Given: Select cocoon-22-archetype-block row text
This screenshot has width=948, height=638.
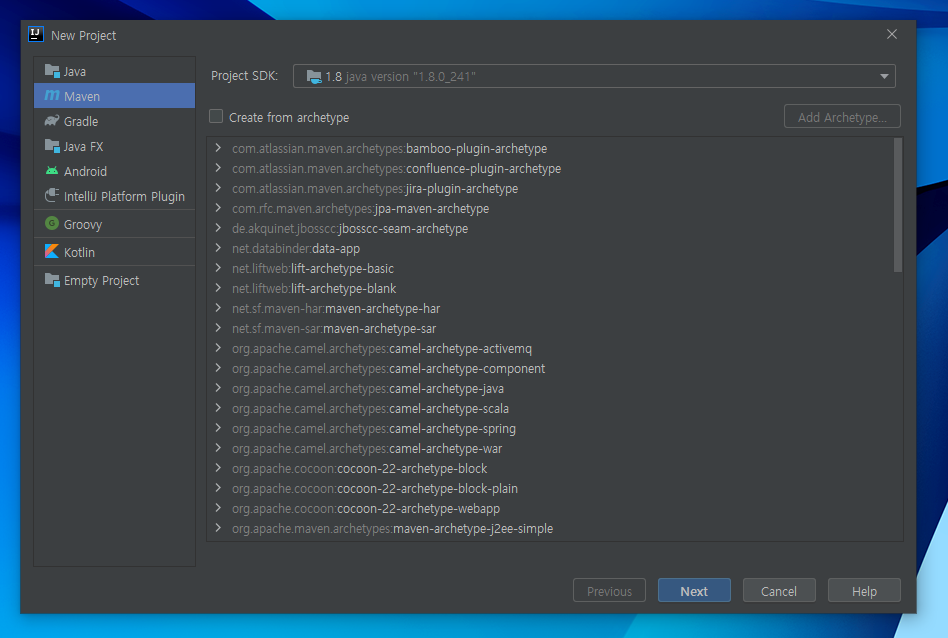Looking at the screenshot, I should click(x=359, y=468).
